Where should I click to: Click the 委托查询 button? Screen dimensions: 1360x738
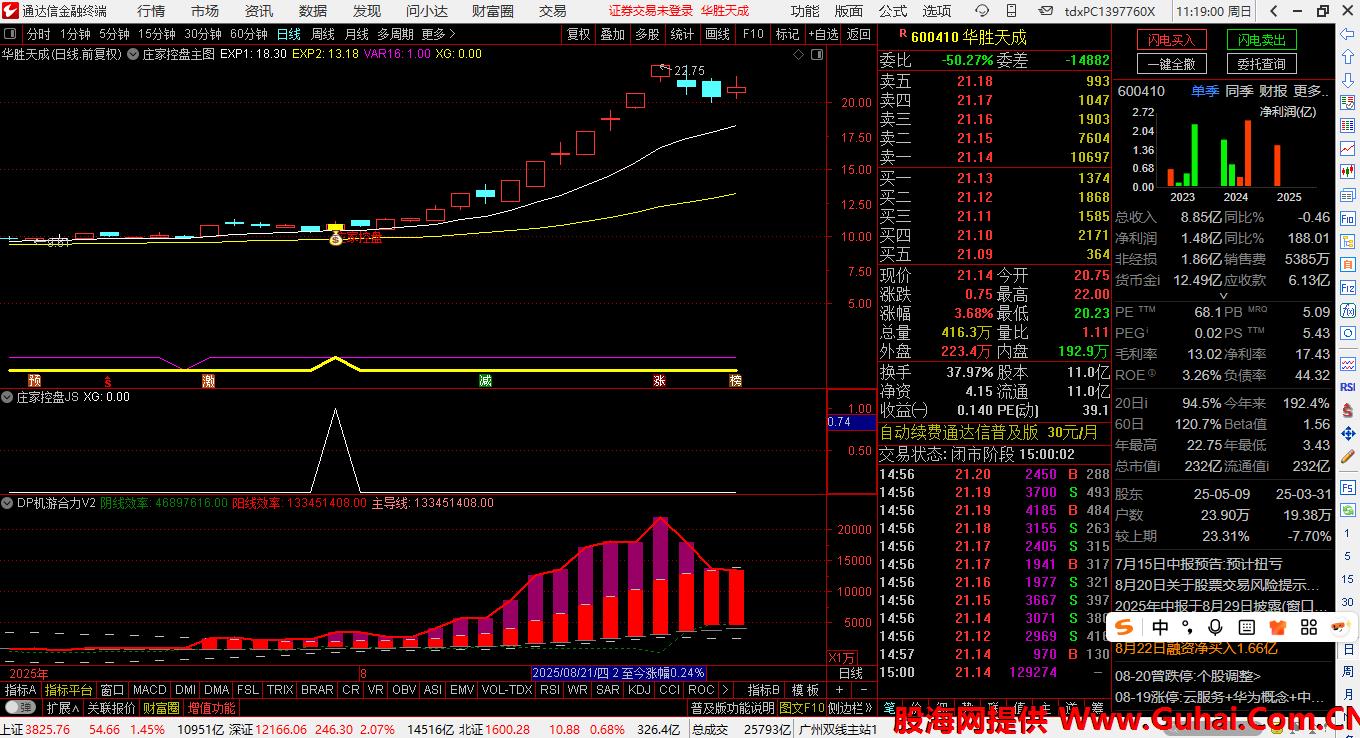click(x=1261, y=64)
